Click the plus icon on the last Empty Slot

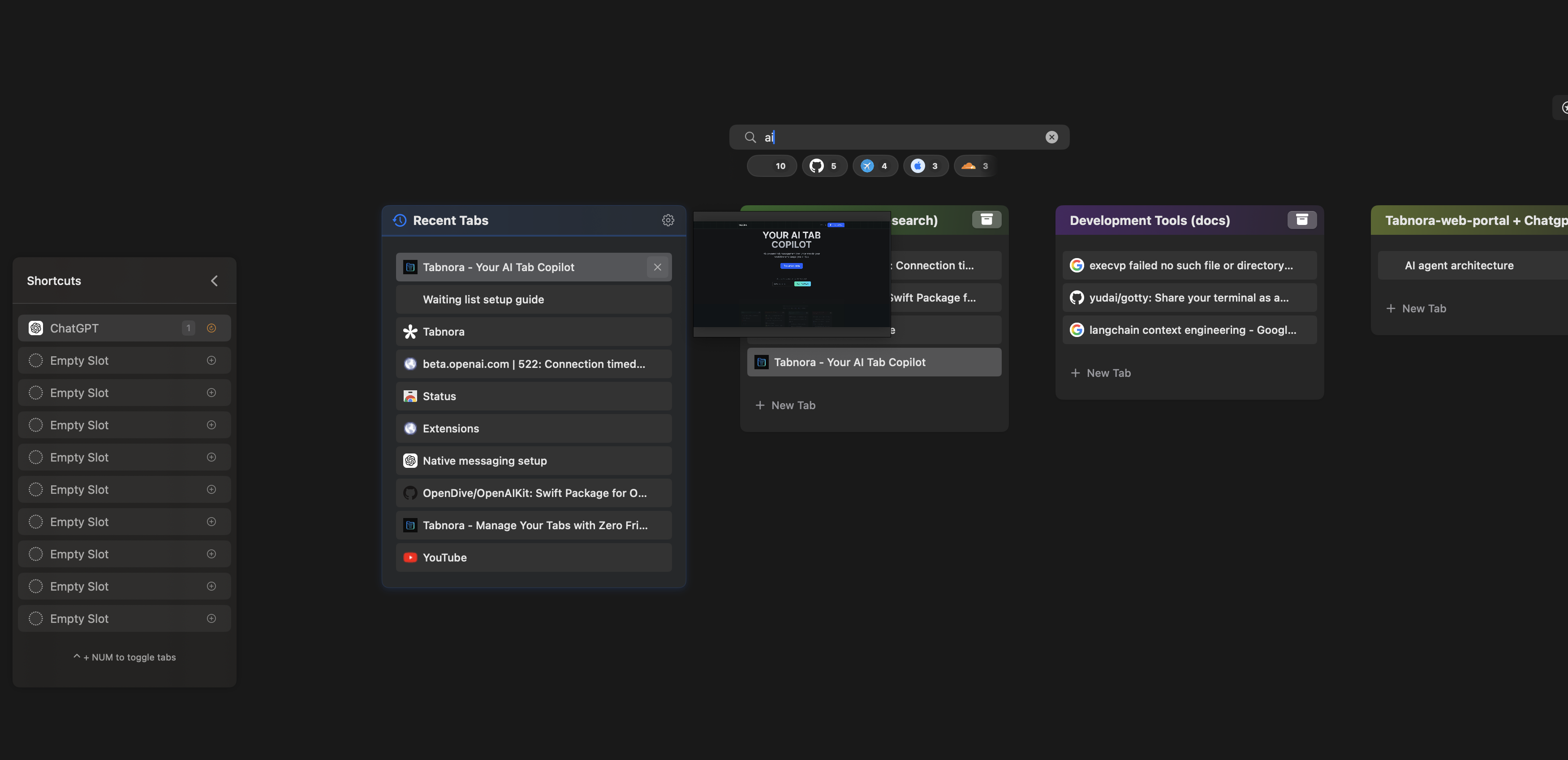click(x=211, y=619)
